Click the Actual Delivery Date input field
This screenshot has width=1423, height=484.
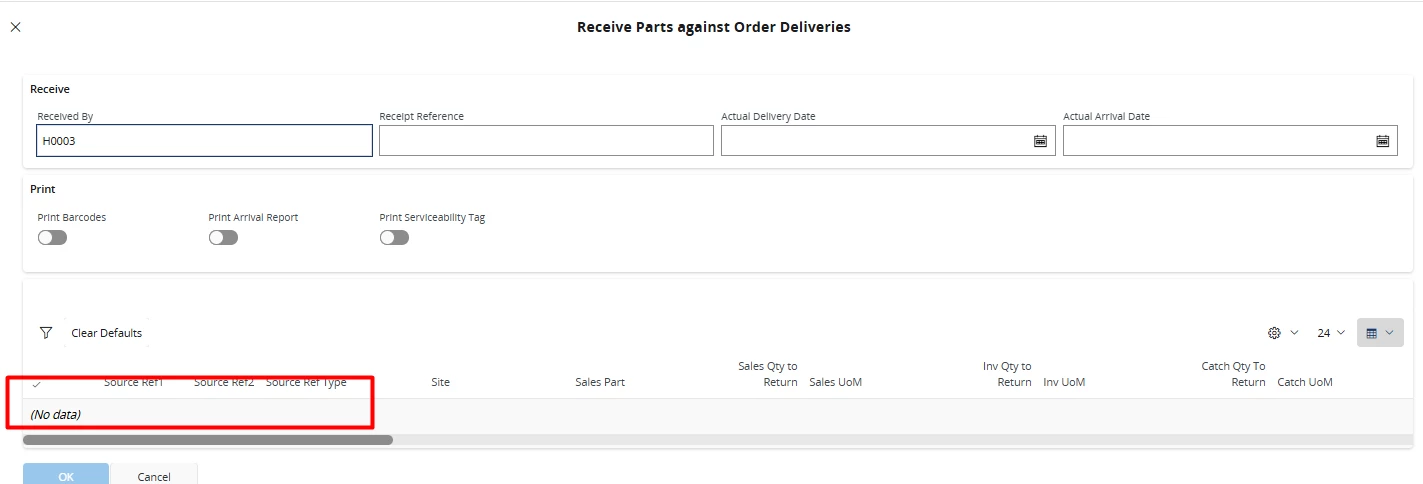[875, 141]
